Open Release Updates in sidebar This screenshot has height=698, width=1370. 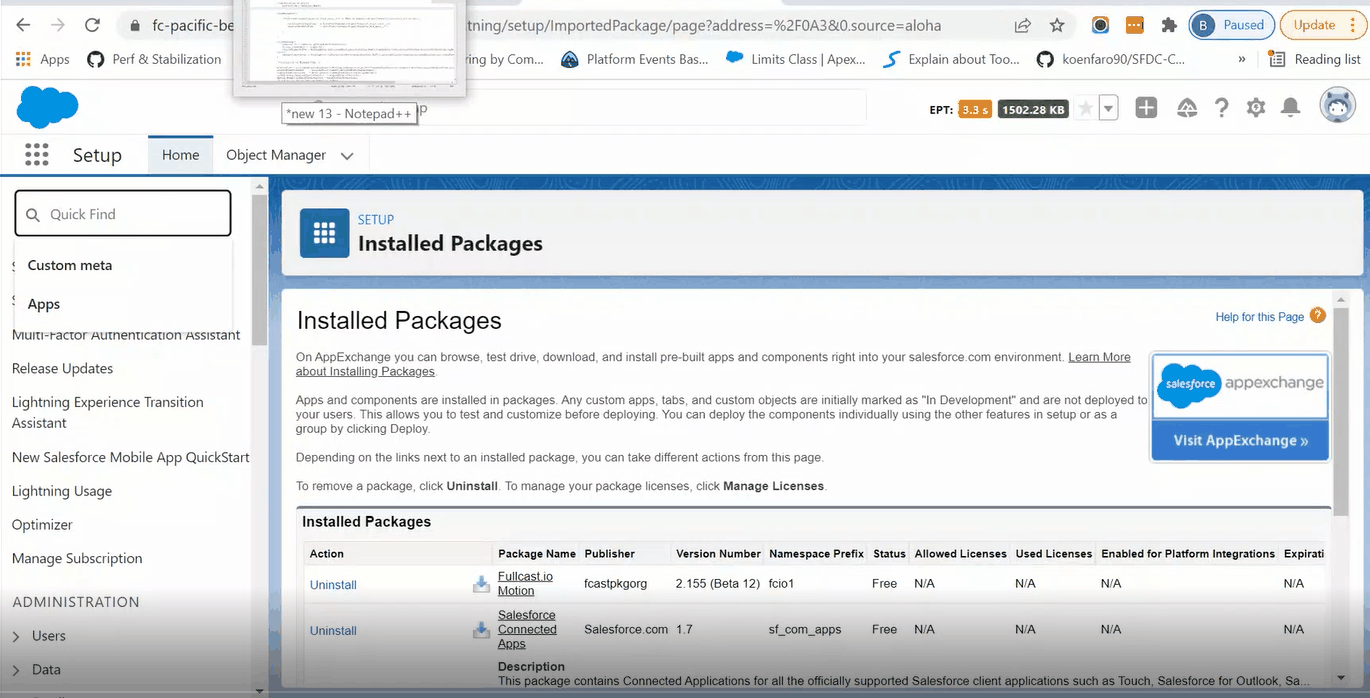62,368
